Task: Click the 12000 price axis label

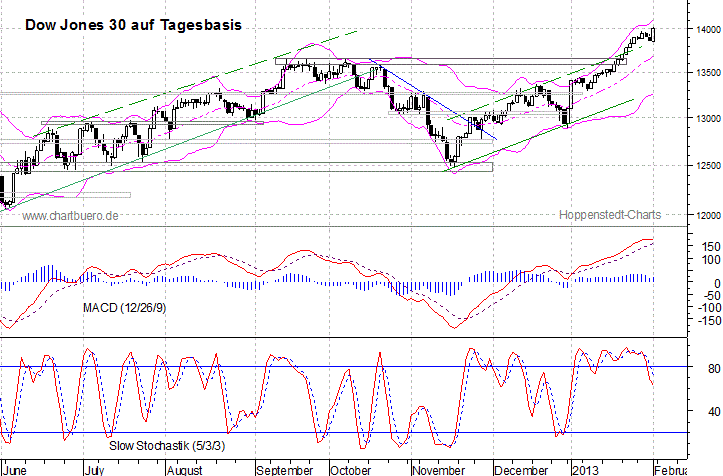Action: point(709,215)
